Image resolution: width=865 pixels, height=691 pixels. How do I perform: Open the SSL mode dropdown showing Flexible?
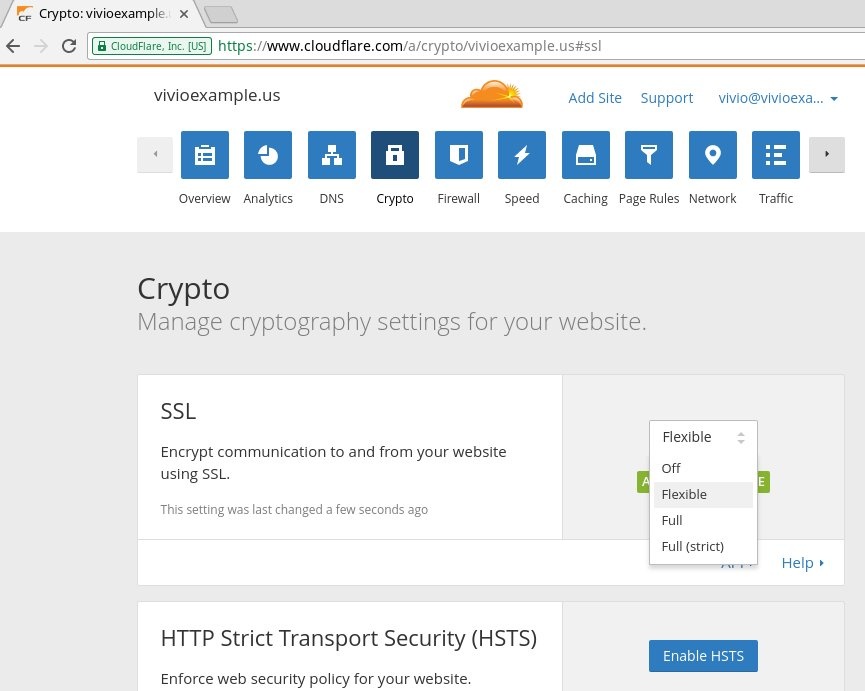703,437
